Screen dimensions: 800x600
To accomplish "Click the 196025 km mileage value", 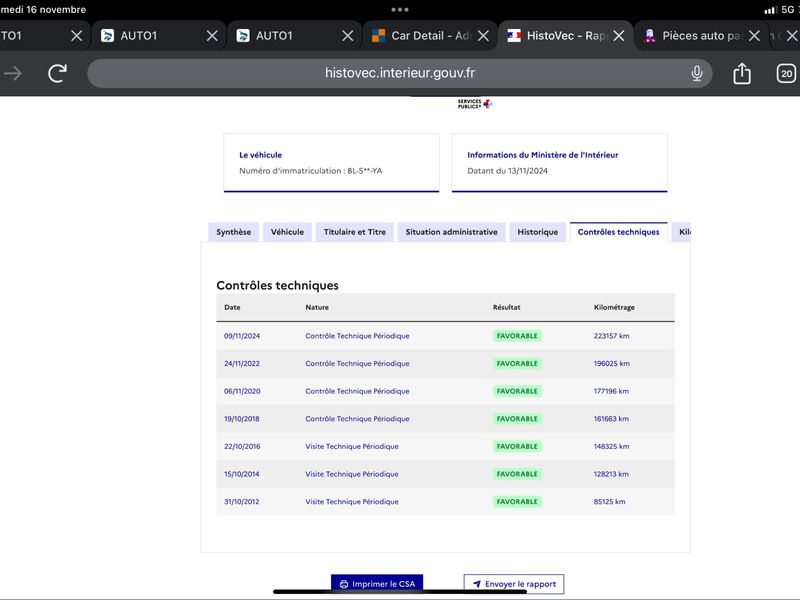I will [611, 363].
